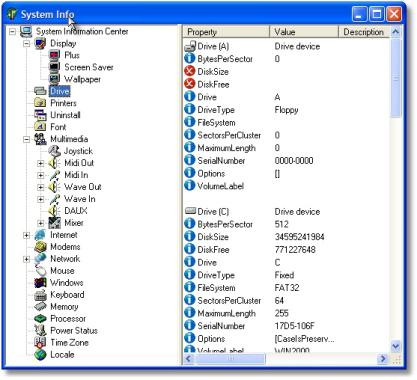Click the vertical scrollbar down arrow

[x=396, y=347]
